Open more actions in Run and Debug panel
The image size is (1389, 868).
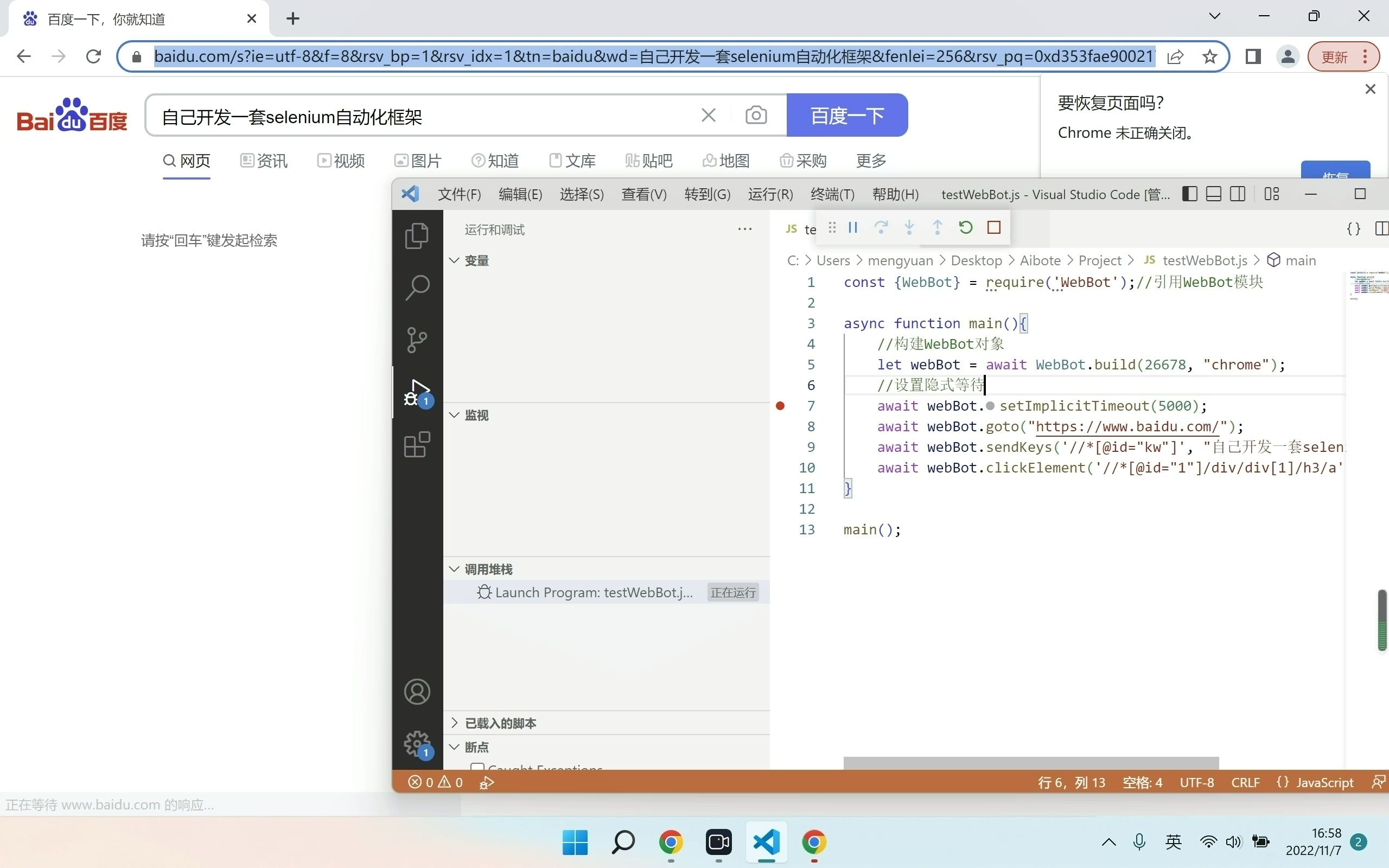pos(744,229)
